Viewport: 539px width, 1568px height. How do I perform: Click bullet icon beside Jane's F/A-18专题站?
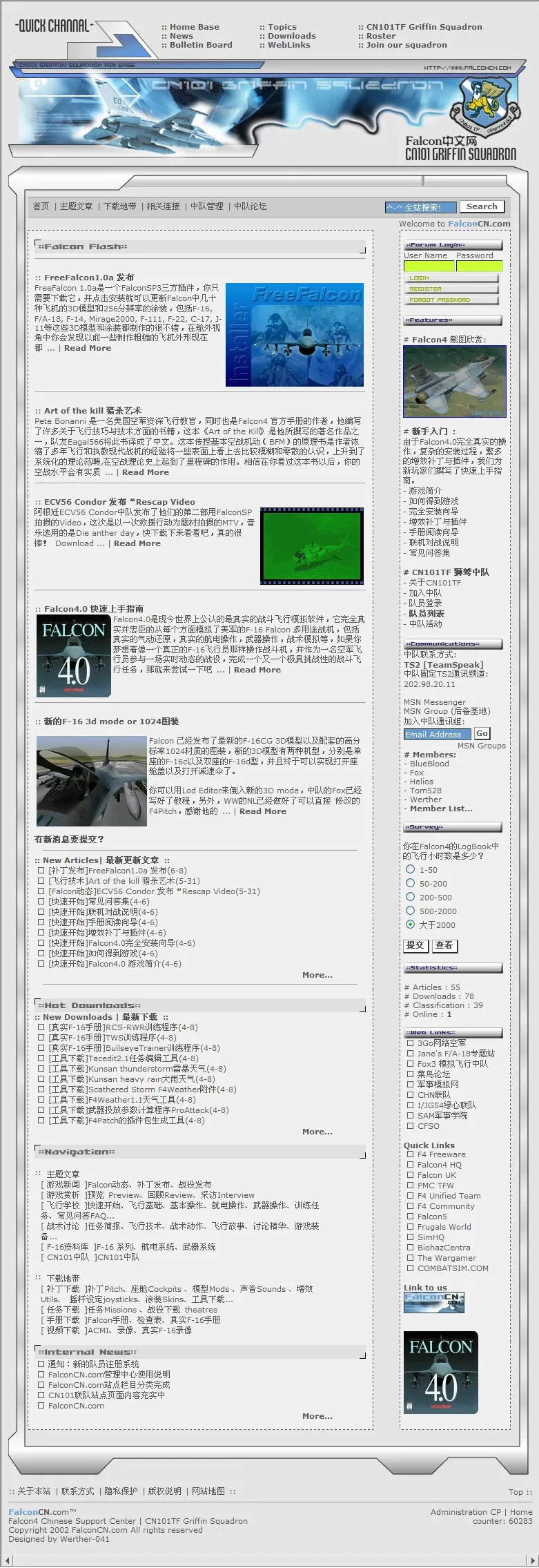tap(410, 1054)
